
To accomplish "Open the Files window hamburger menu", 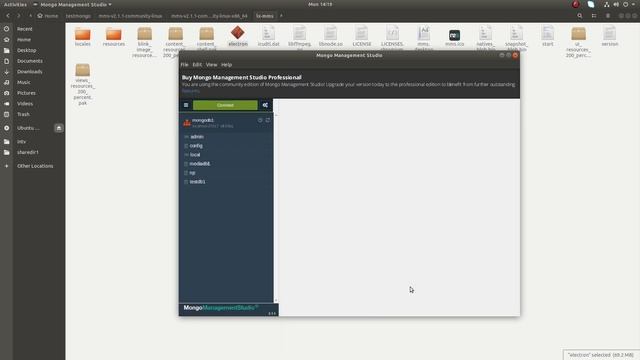I will [608, 16].
